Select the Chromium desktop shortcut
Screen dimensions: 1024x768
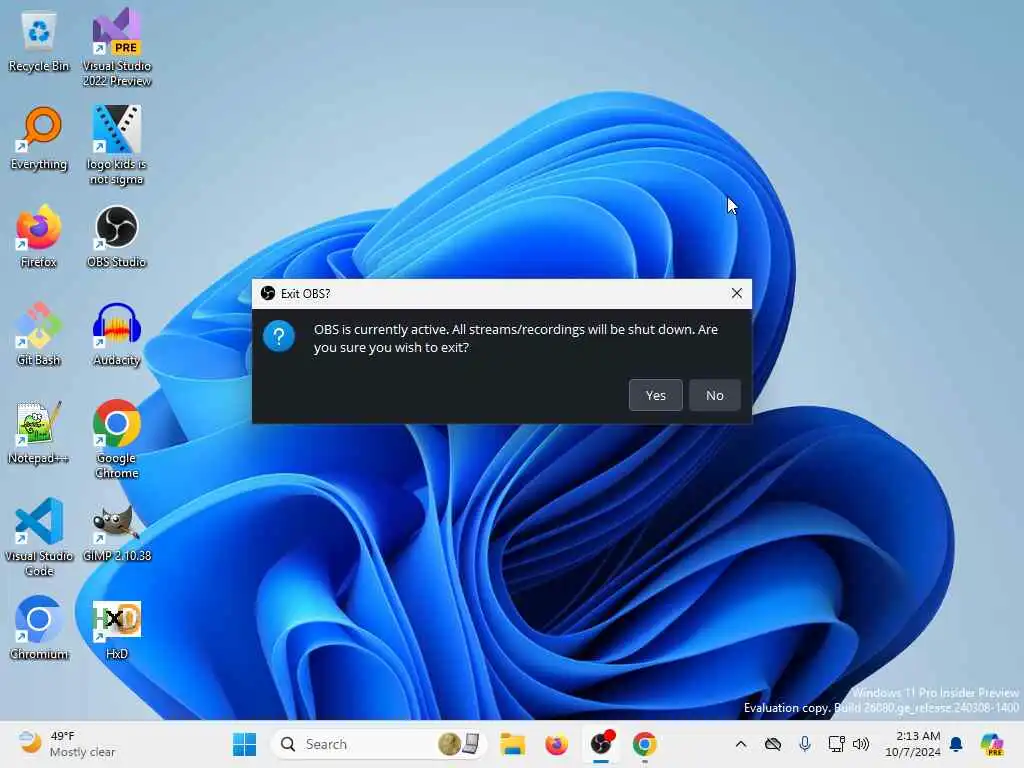(39, 628)
